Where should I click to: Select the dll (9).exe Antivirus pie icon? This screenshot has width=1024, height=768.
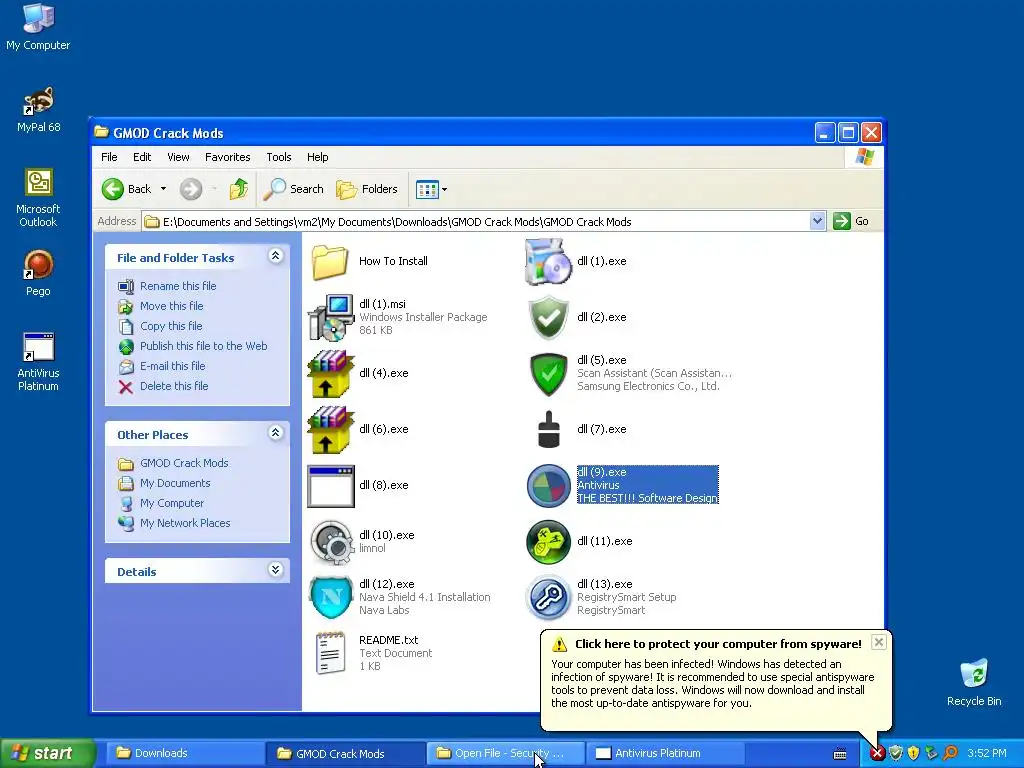[549, 486]
